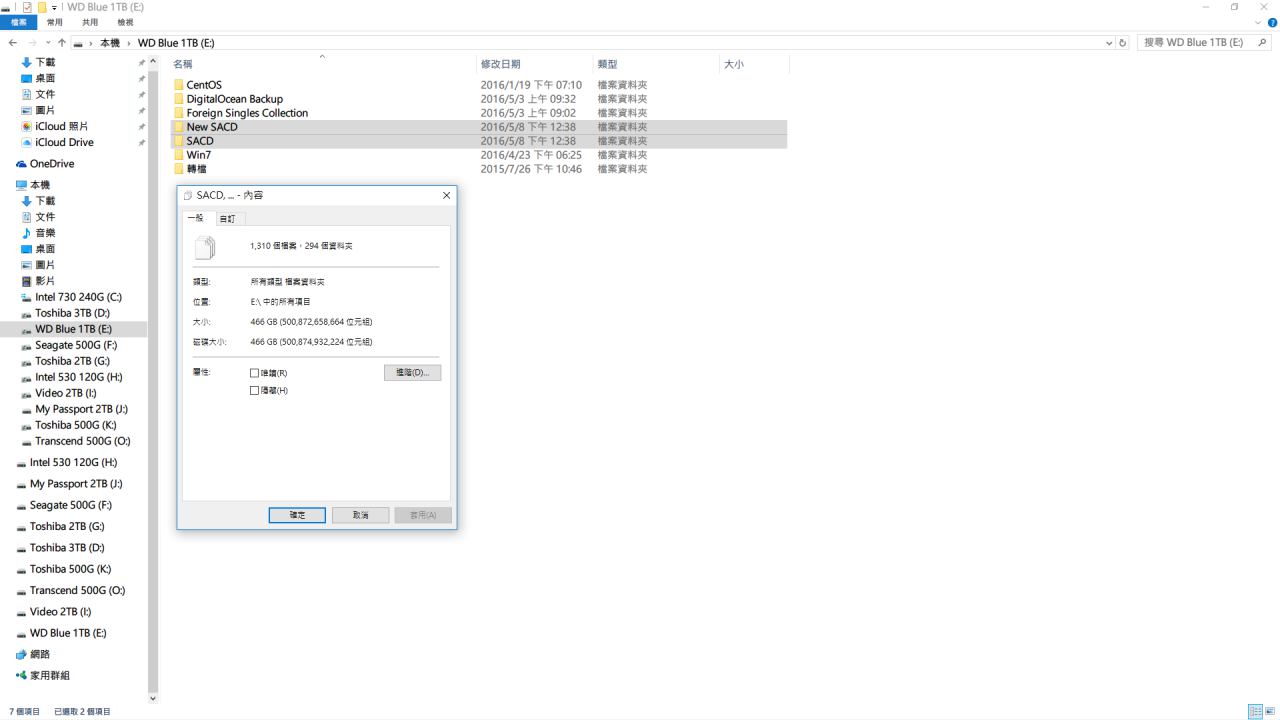
Task: Go back with the left arrow
Action: coord(12,43)
